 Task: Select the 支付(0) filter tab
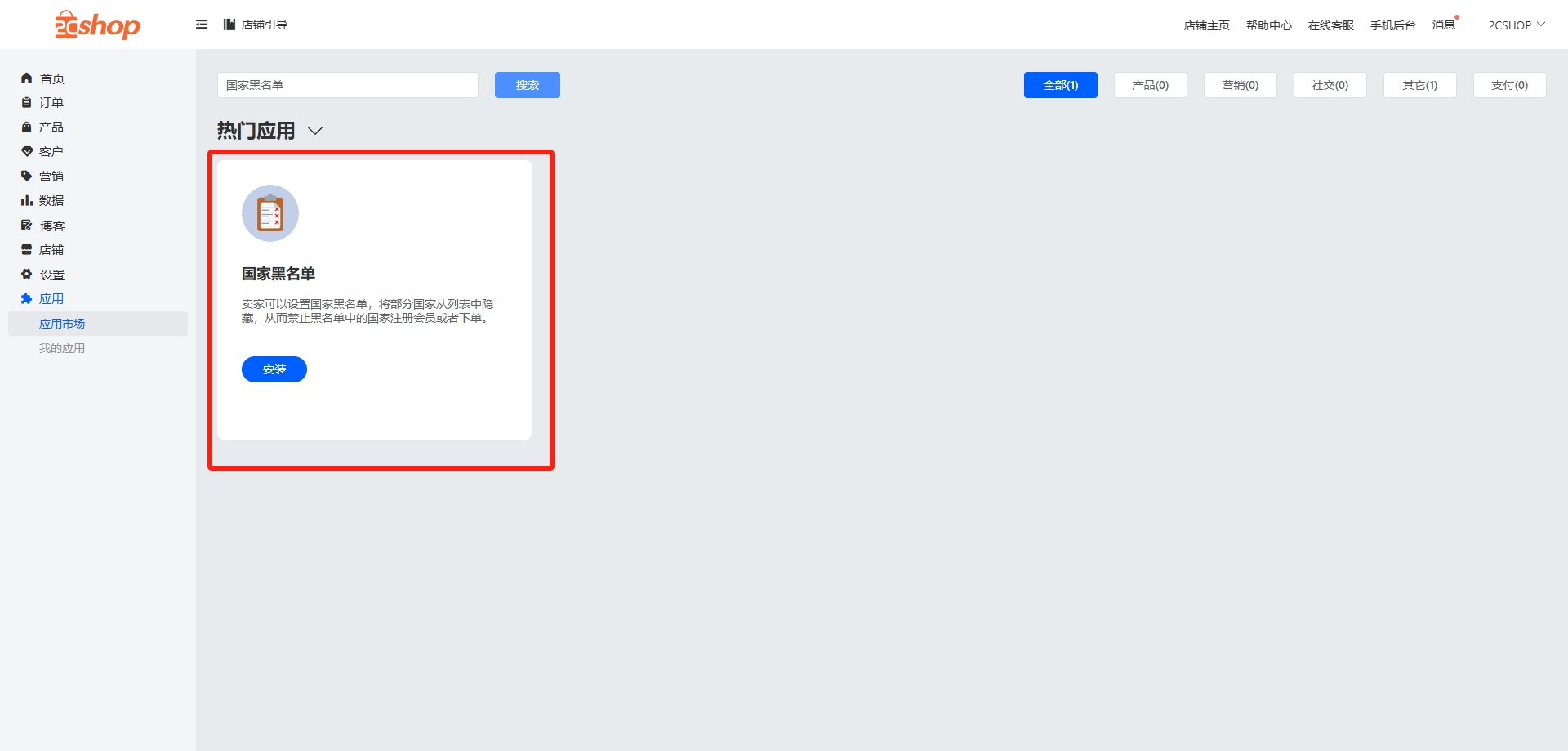tap(1510, 85)
